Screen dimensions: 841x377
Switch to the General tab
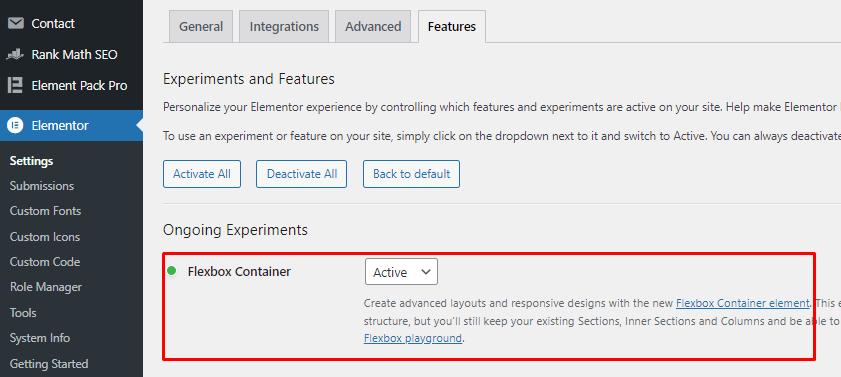click(201, 26)
